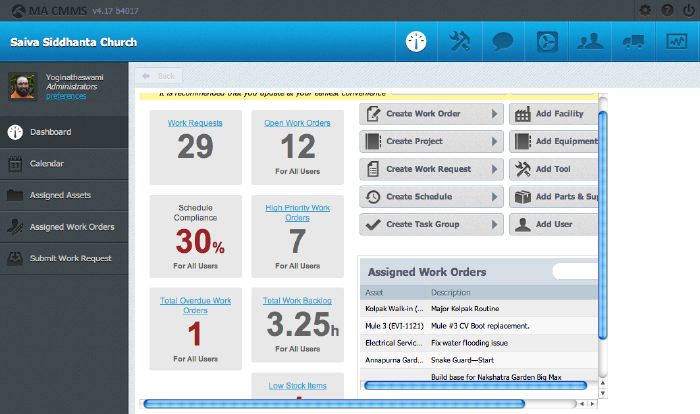Click the preferences link under username

click(66, 96)
